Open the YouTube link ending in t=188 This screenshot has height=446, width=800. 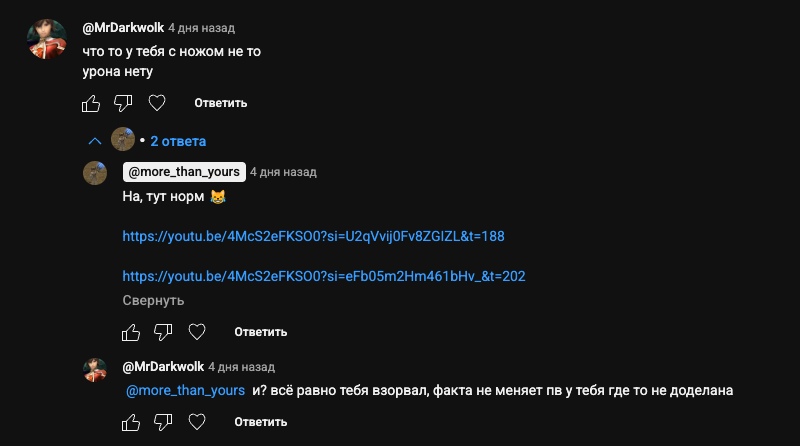[313, 236]
